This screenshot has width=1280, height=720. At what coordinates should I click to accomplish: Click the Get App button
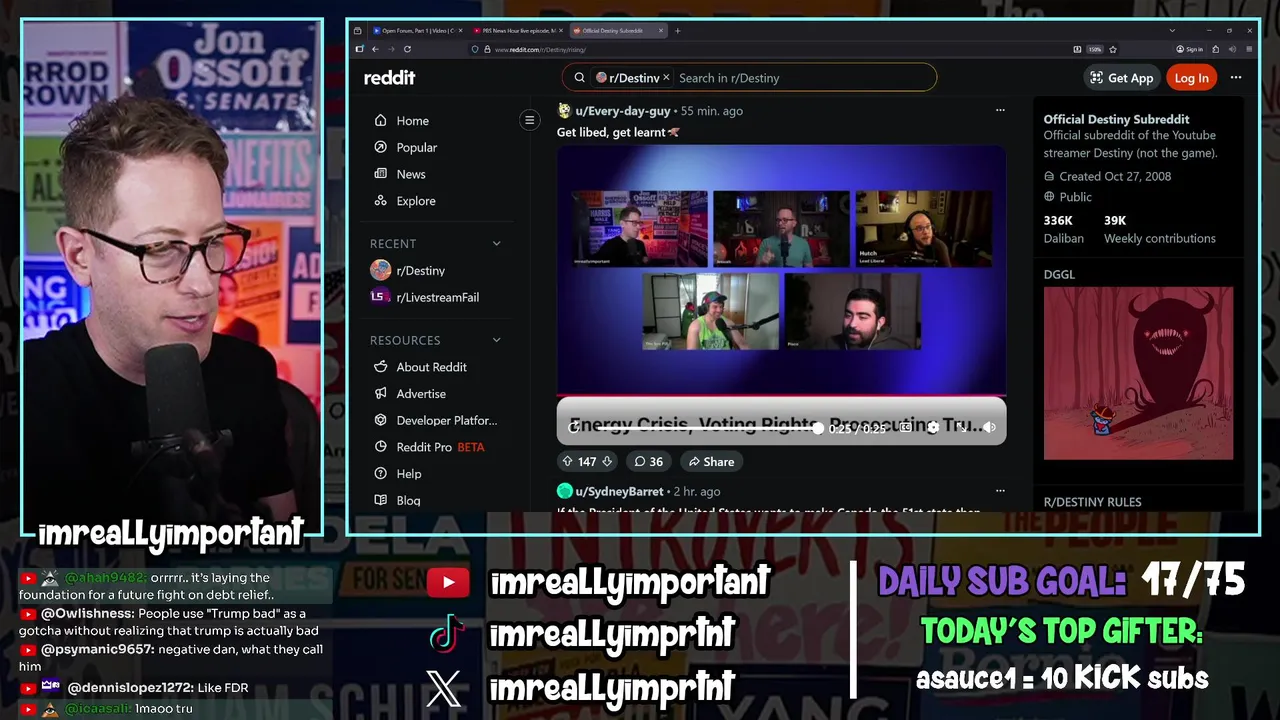1121,78
